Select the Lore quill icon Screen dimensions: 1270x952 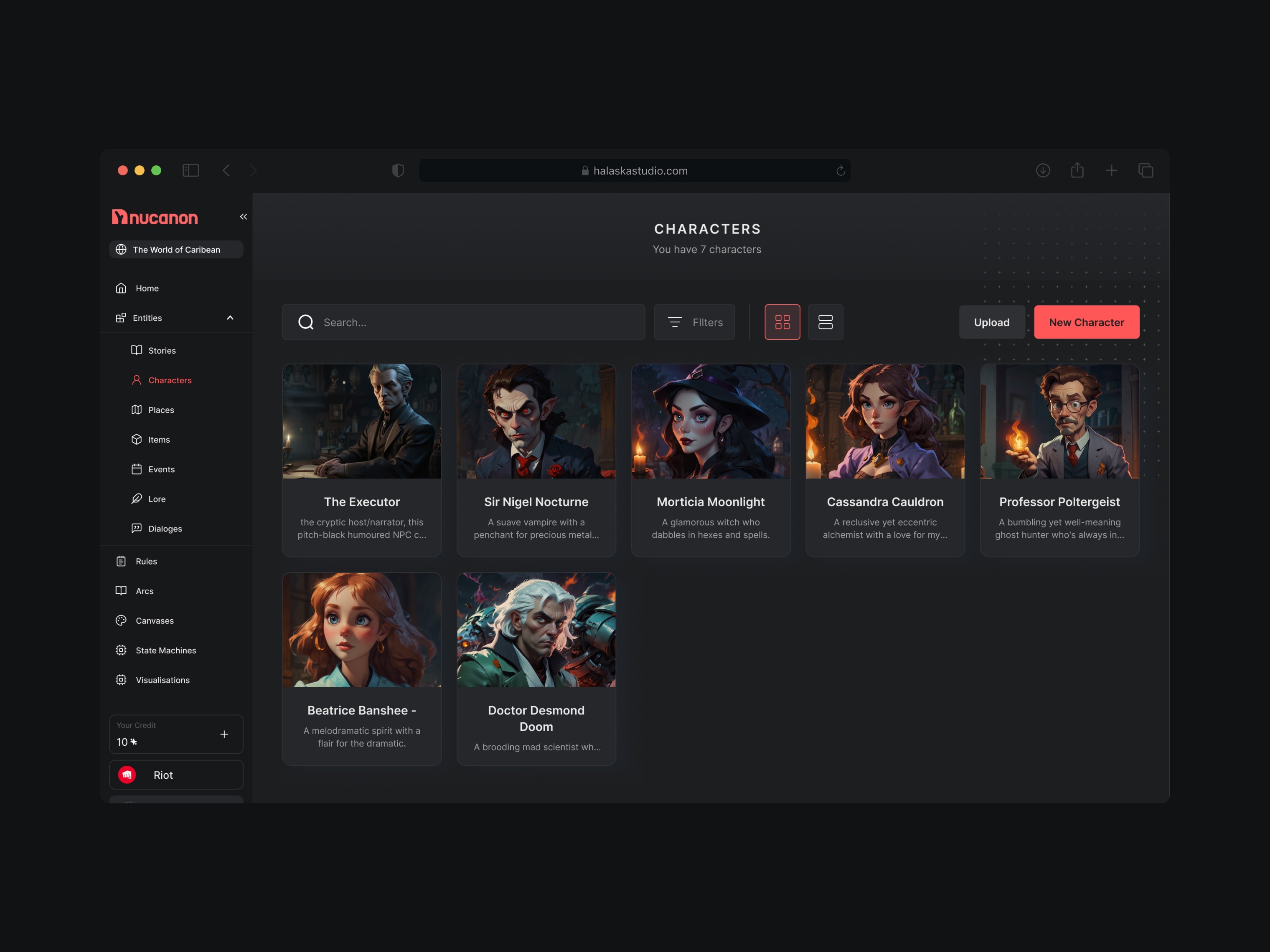pos(136,499)
